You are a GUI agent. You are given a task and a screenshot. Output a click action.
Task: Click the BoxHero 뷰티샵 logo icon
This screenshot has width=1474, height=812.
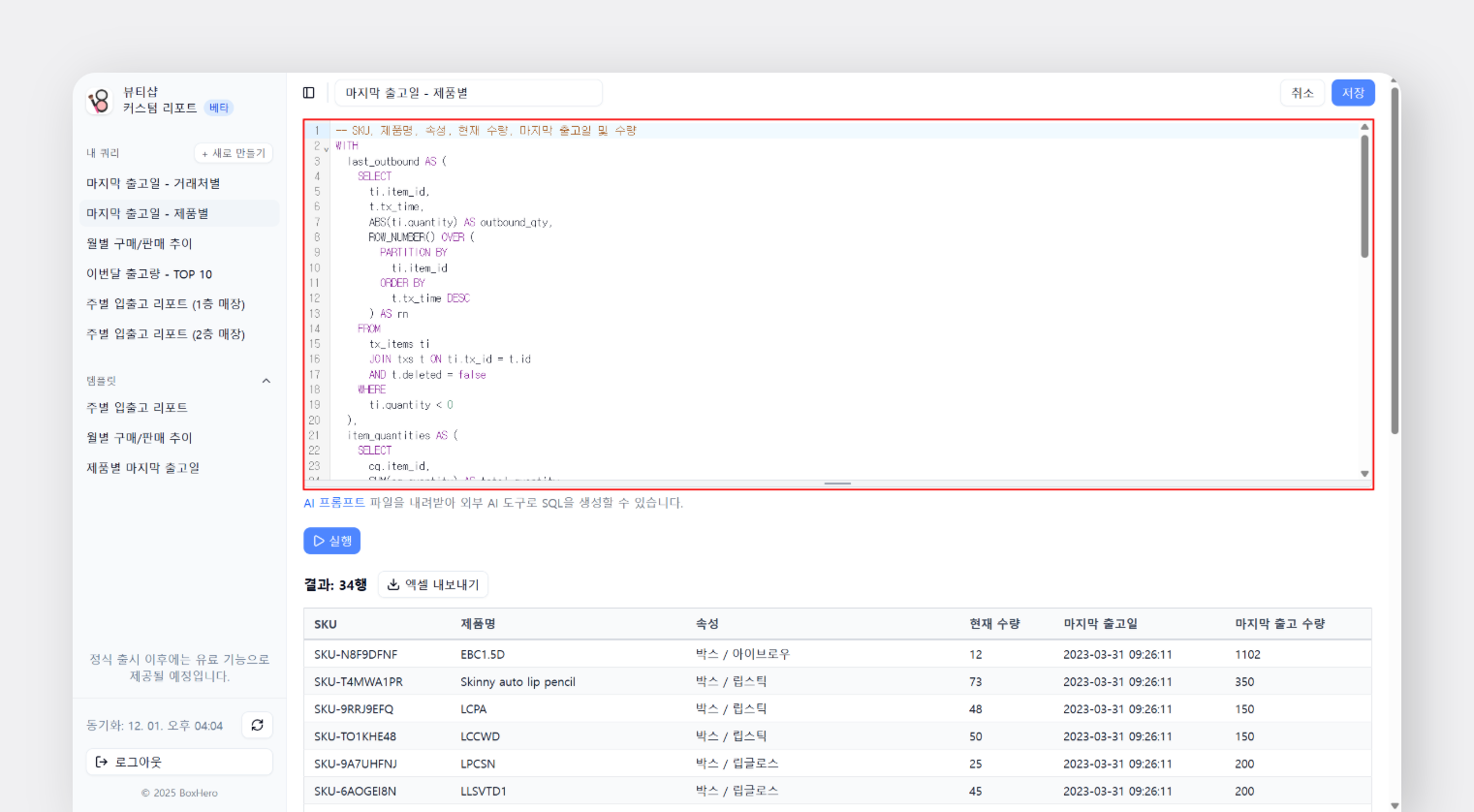[99, 100]
